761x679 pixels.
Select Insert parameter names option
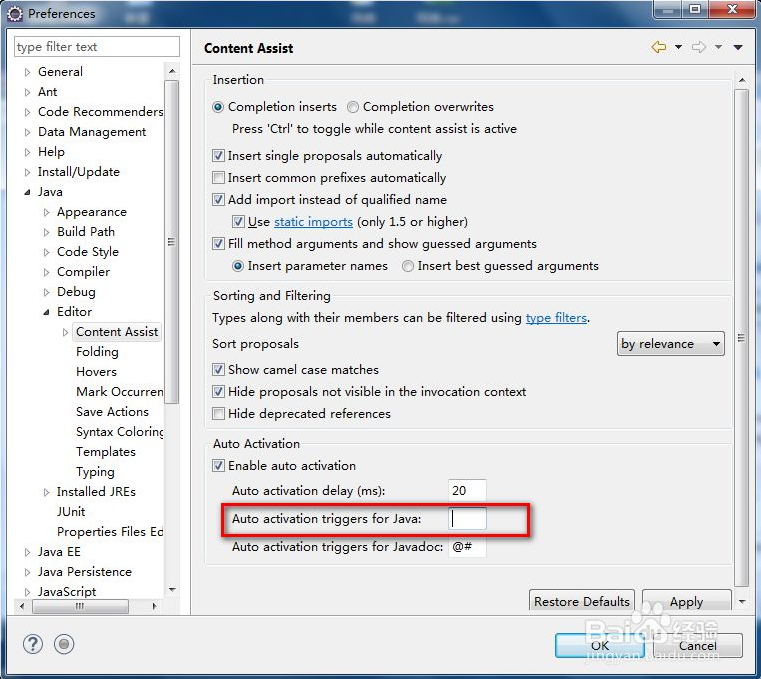click(238, 266)
